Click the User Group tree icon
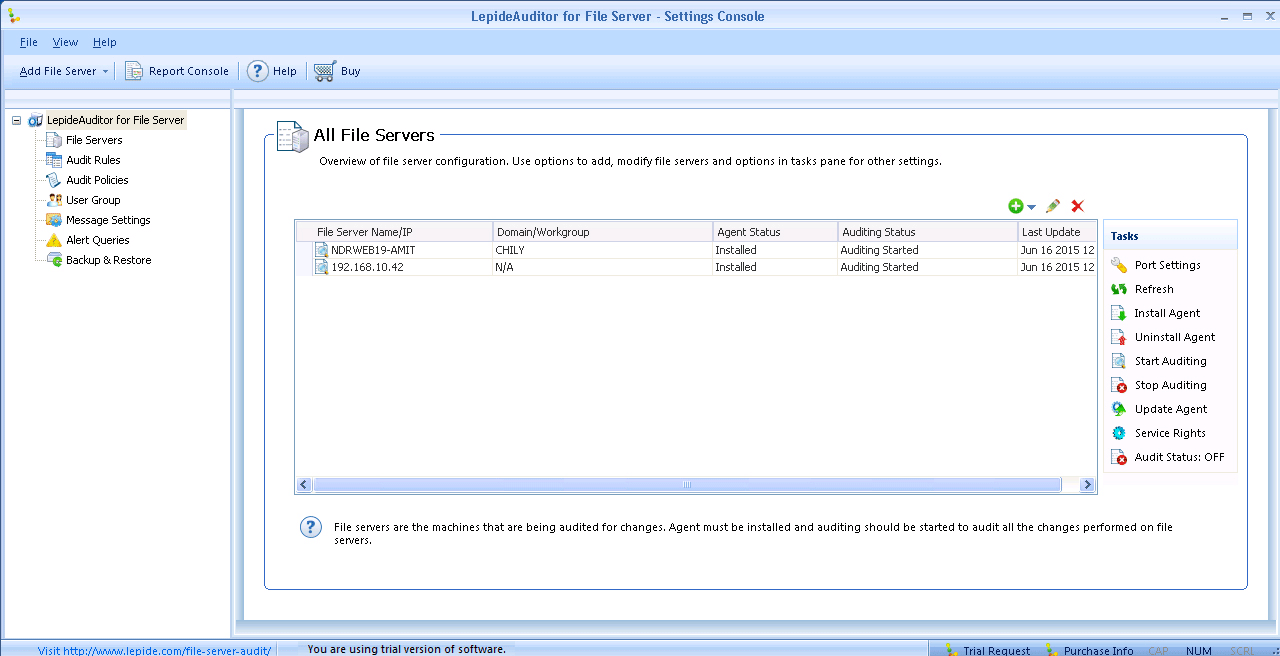Image resolution: width=1280 pixels, height=656 pixels. coord(54,200)
